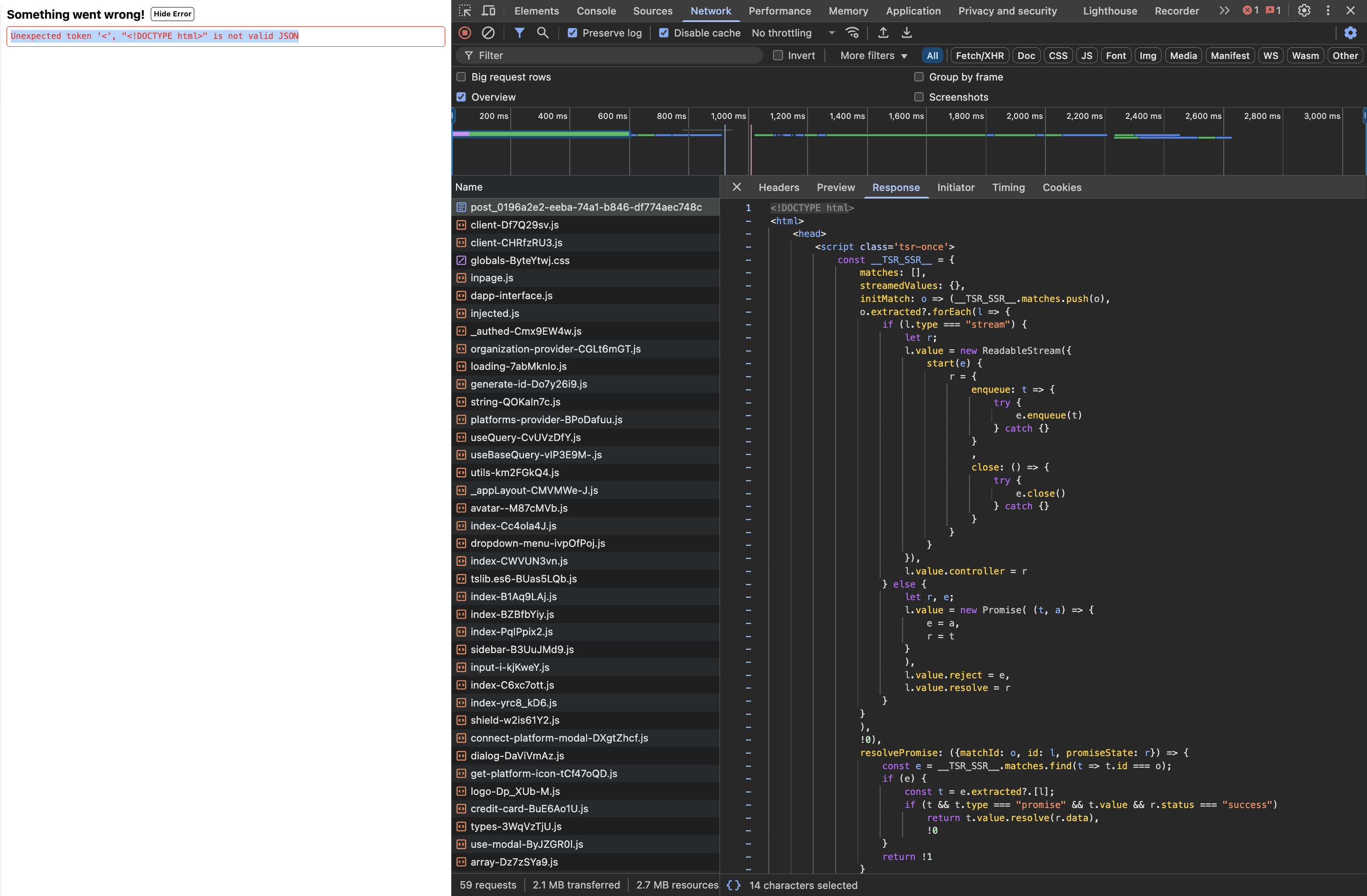Activate the inspect element picker icon

(465, 10)
